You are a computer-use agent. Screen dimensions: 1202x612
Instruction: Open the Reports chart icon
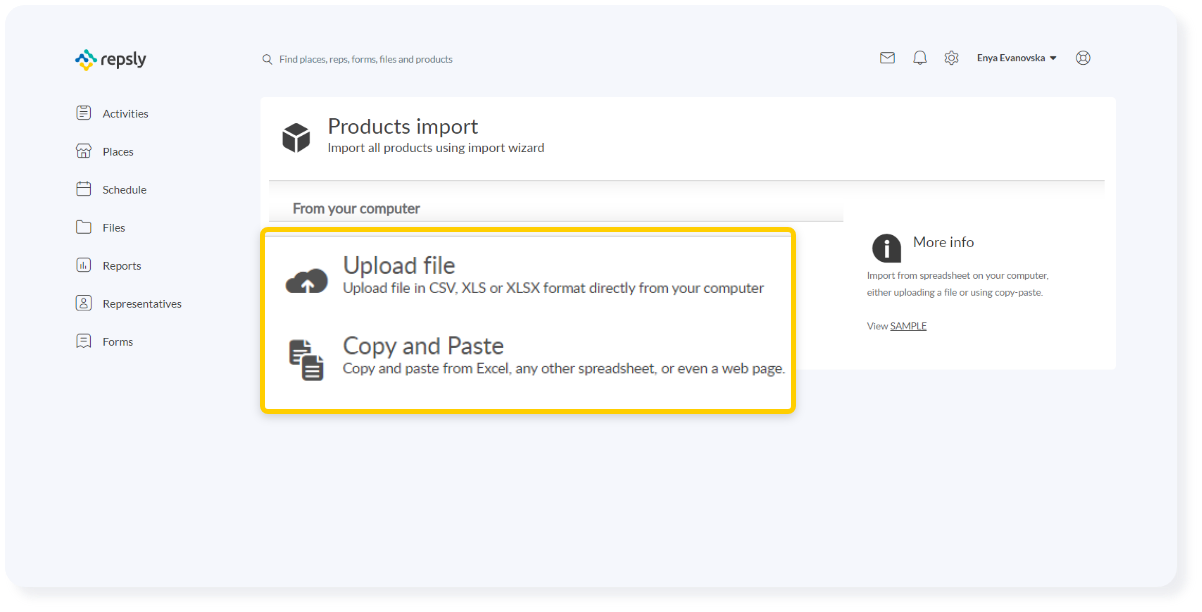pos(84,265)
